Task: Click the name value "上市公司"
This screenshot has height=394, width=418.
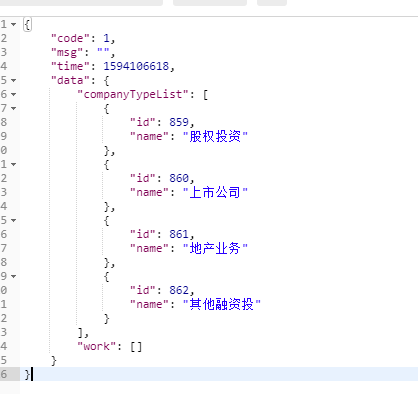Action: 215,192
